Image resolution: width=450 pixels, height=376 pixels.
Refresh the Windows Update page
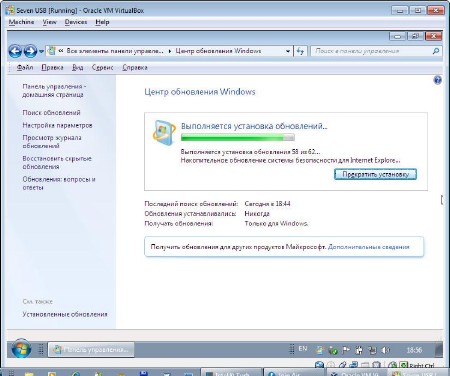(x=300, y=51)
